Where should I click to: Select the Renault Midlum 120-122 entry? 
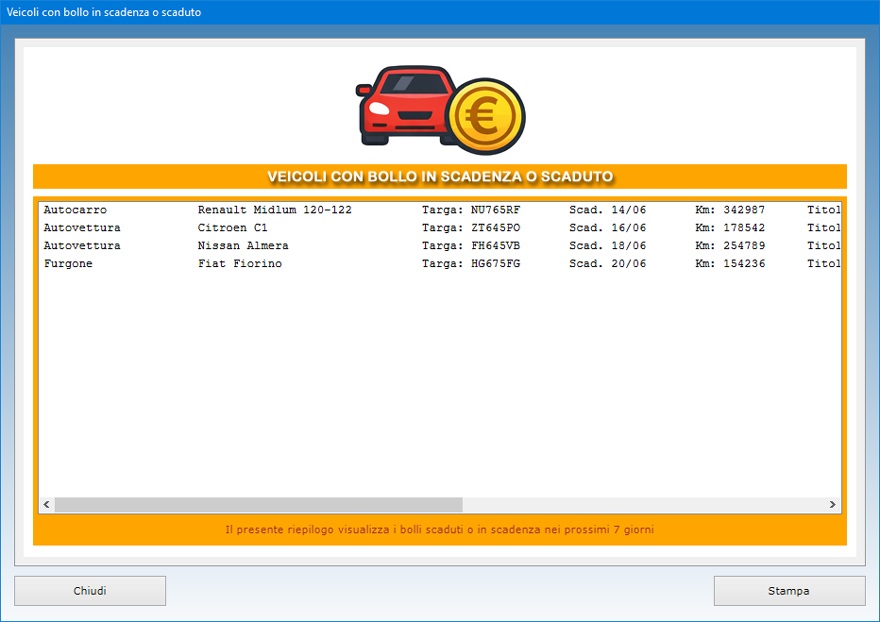click(274, 210)
